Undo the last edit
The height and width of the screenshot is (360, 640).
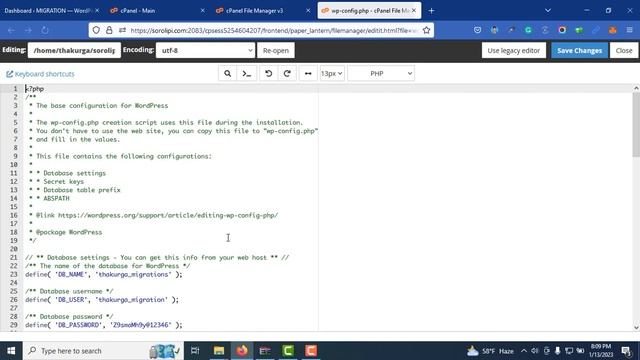click(269, 73)
